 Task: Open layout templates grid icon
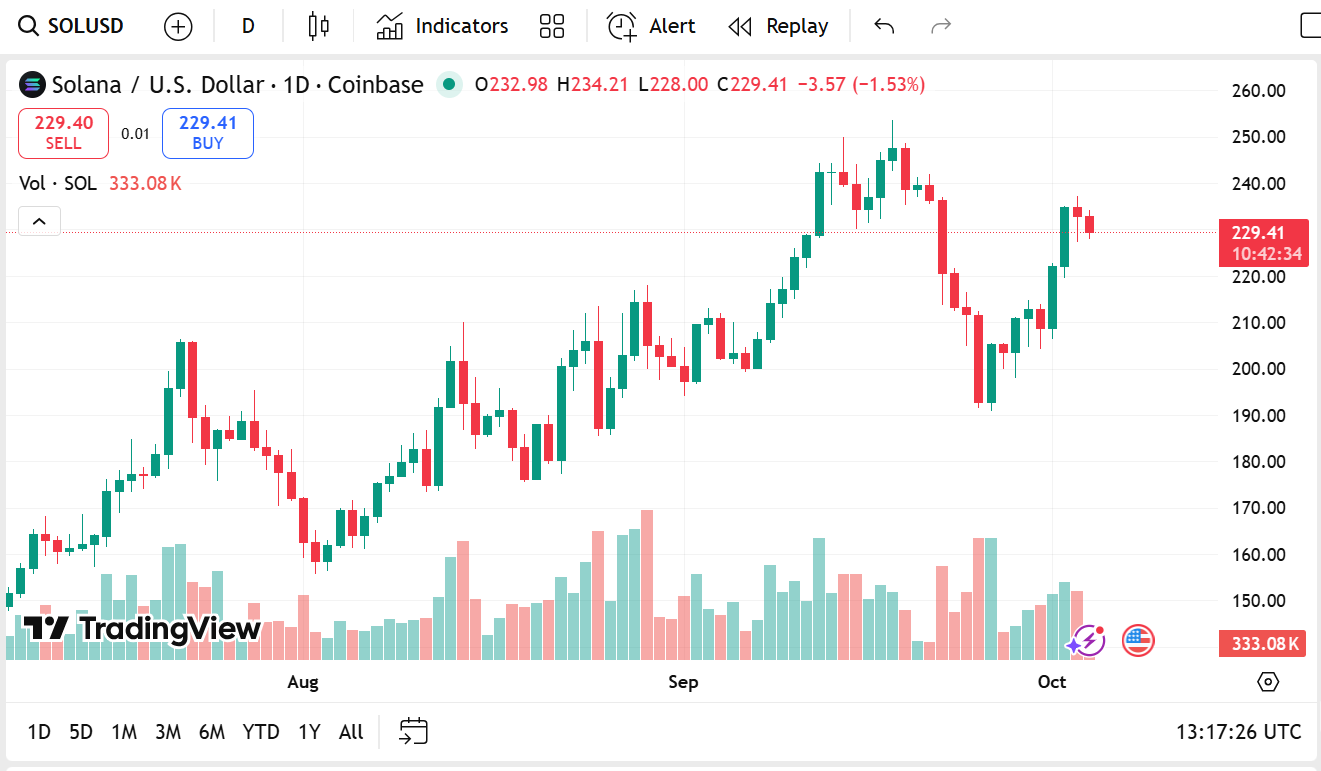click(552, 26)
